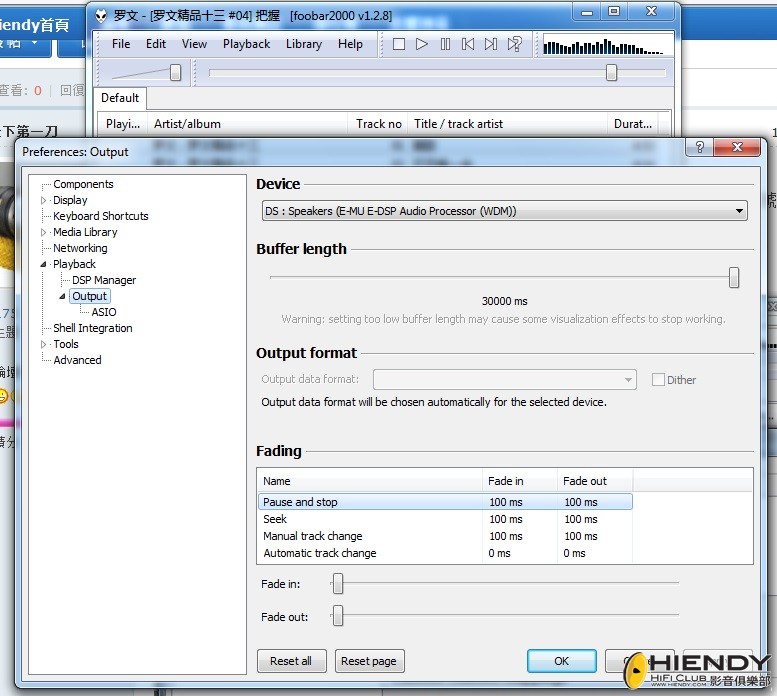Click the Buffer length slider handle

click(x=734, y=277)
